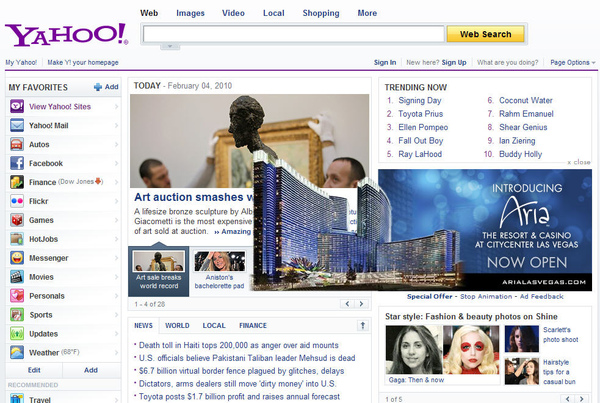Open trending topic Toyota Prius
Viewport: 600px width, 403px height.
coord(420,114)
